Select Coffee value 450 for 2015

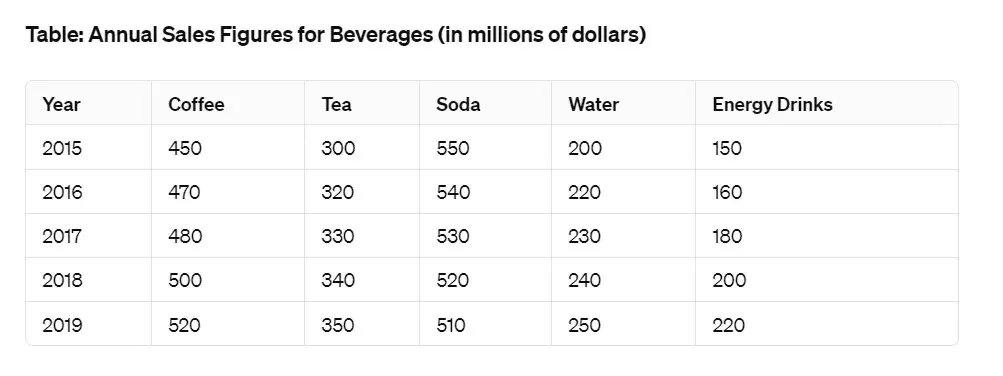click(x=185, y=148)
